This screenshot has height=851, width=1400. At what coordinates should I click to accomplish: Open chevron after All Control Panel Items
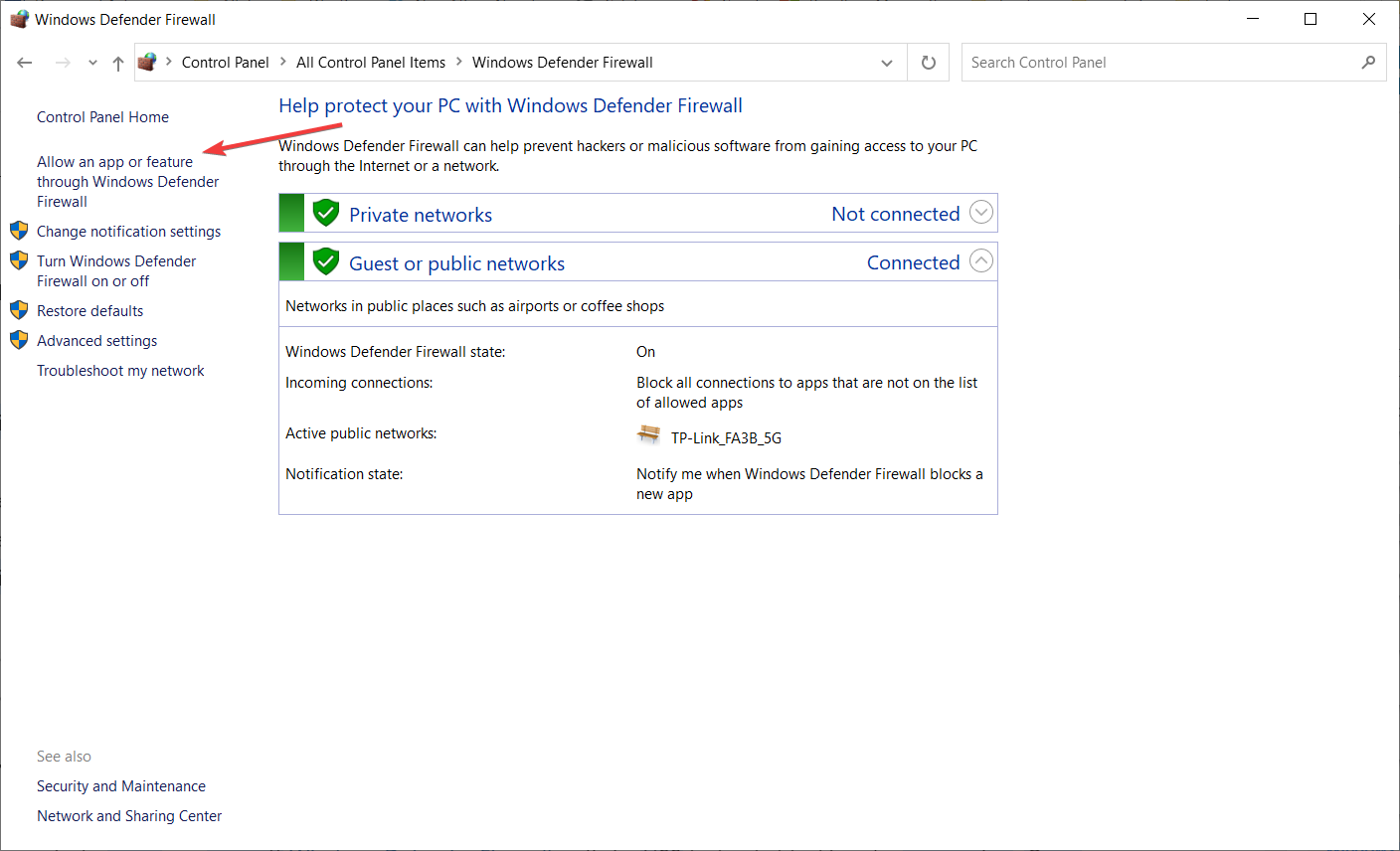[x=459, y=62]
